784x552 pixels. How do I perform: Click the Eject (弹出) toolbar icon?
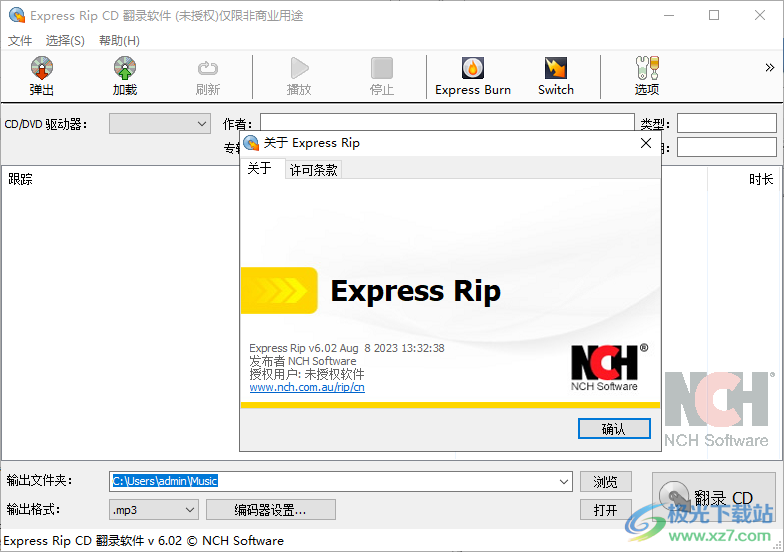(42, 76)
